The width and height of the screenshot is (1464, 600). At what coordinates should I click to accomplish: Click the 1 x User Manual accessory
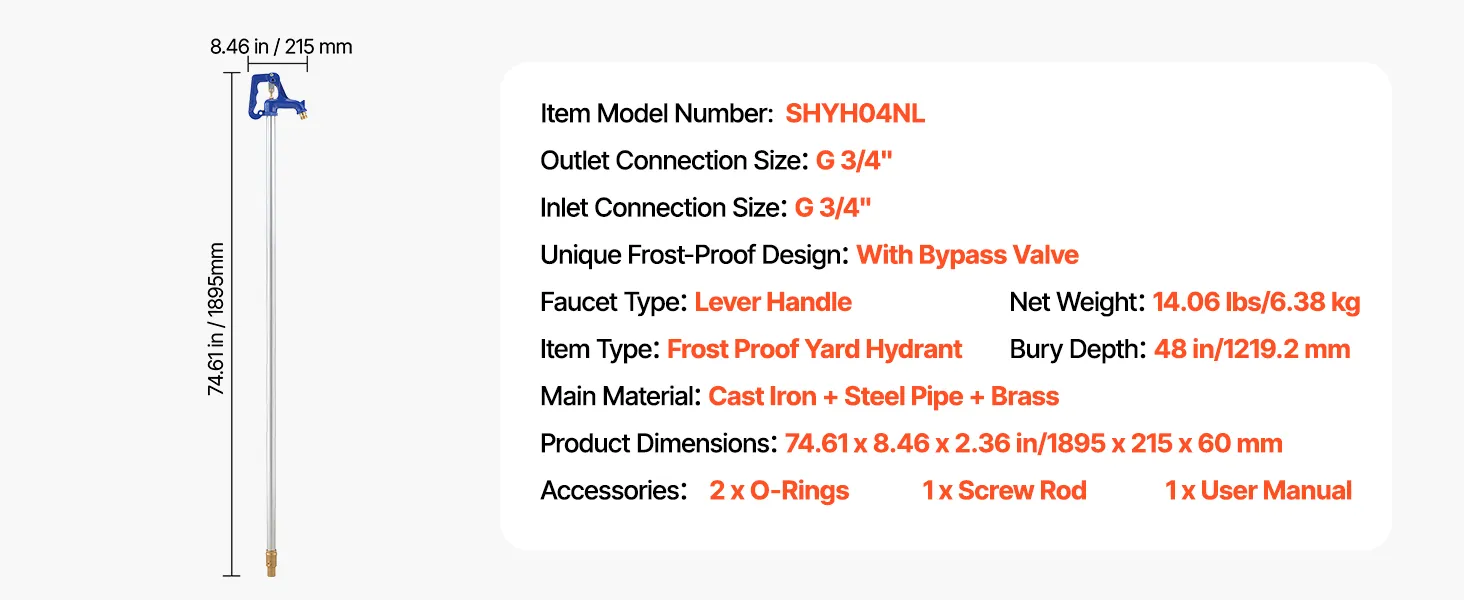click(x=1258, y=491)
